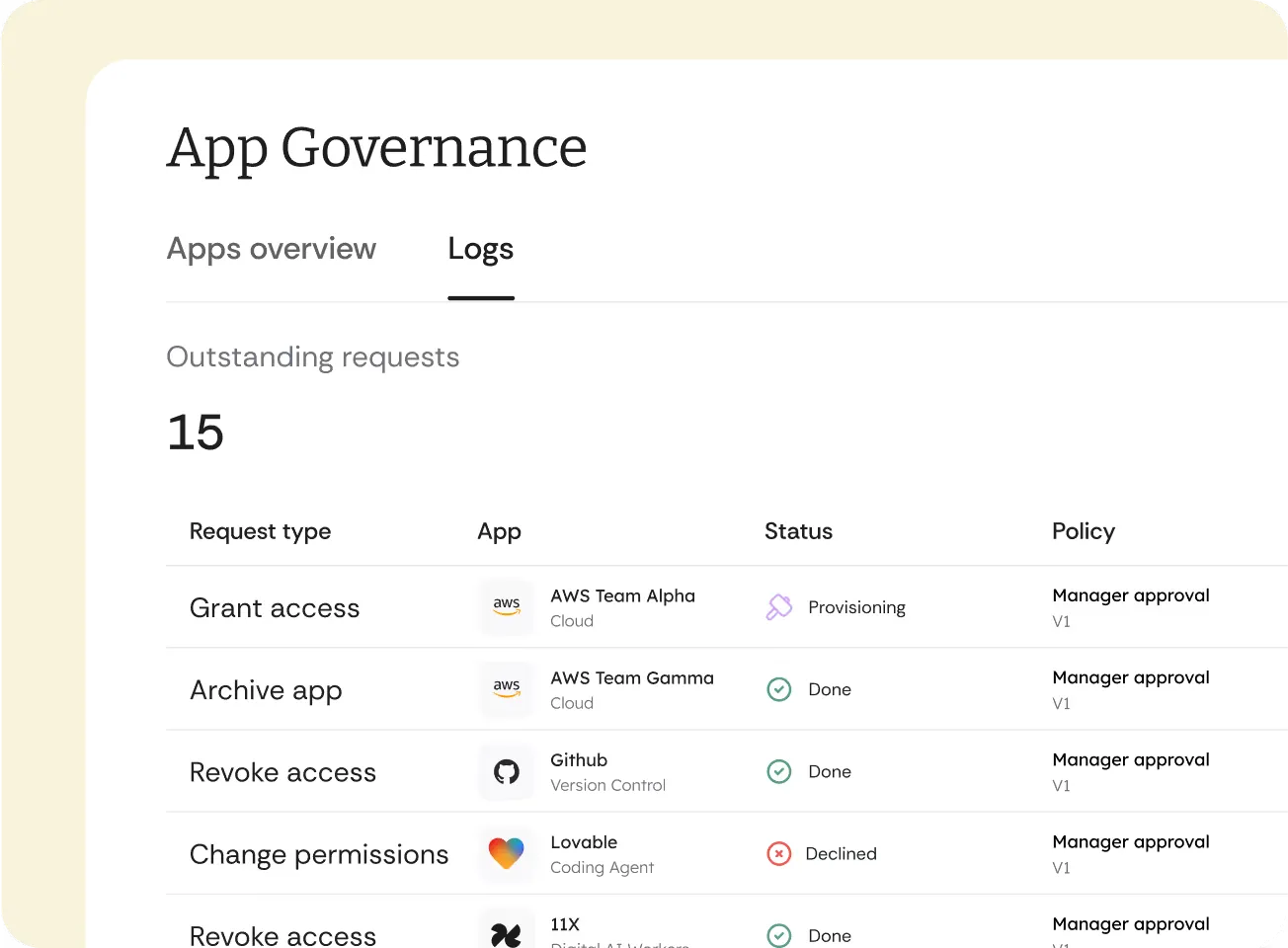
Task: Click the AWS logo for Team Alpha
Action: [x=507, y=607]
